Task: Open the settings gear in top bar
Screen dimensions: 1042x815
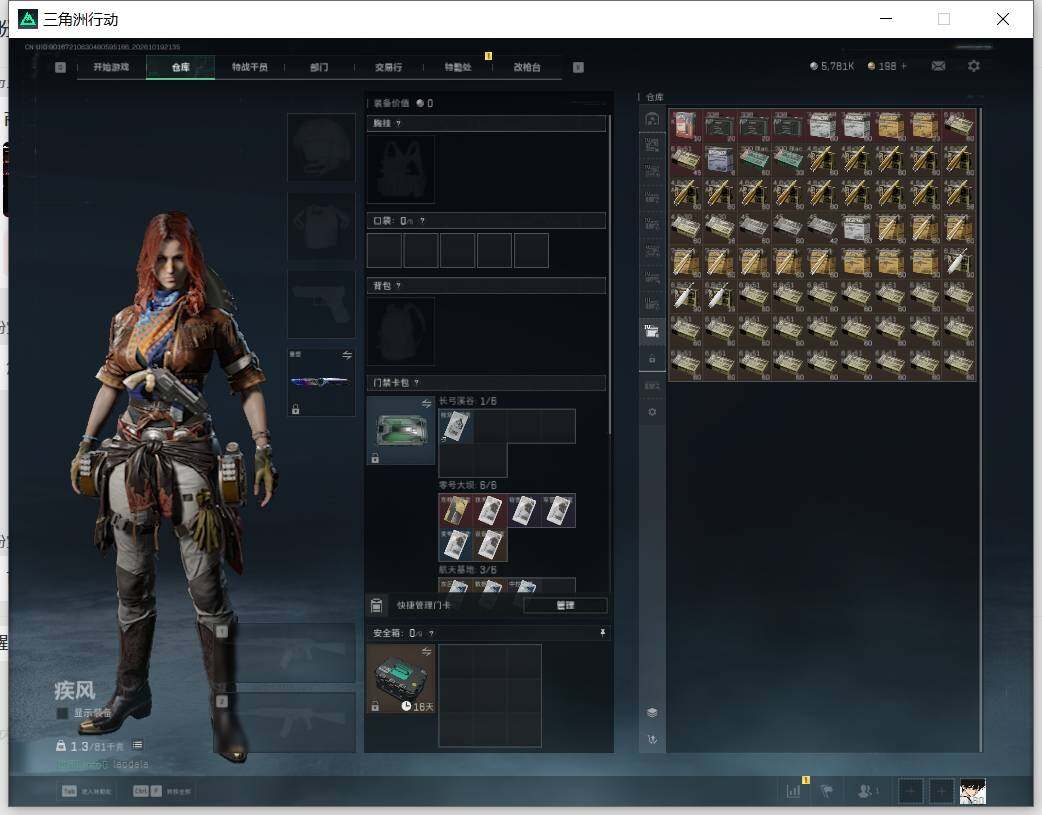Action: click(974, 66)
